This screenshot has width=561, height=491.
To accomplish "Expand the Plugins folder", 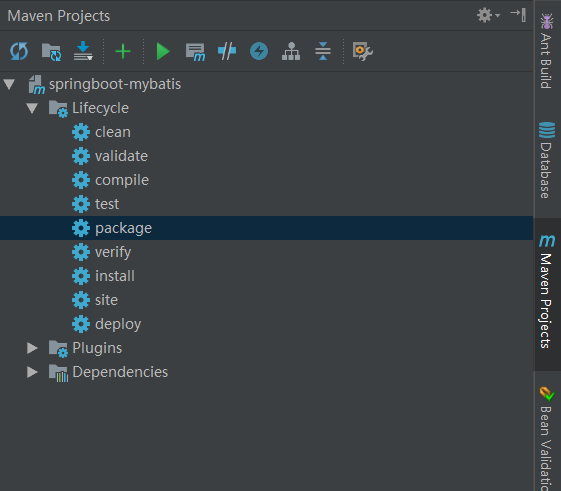I will (x=32, y=348).
